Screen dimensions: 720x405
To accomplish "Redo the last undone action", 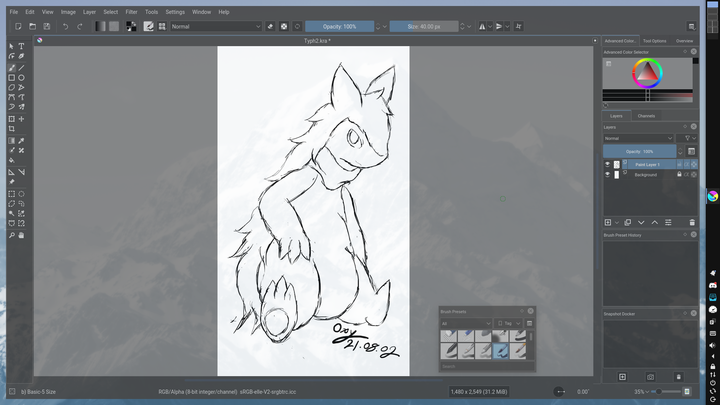I will 79,27.
